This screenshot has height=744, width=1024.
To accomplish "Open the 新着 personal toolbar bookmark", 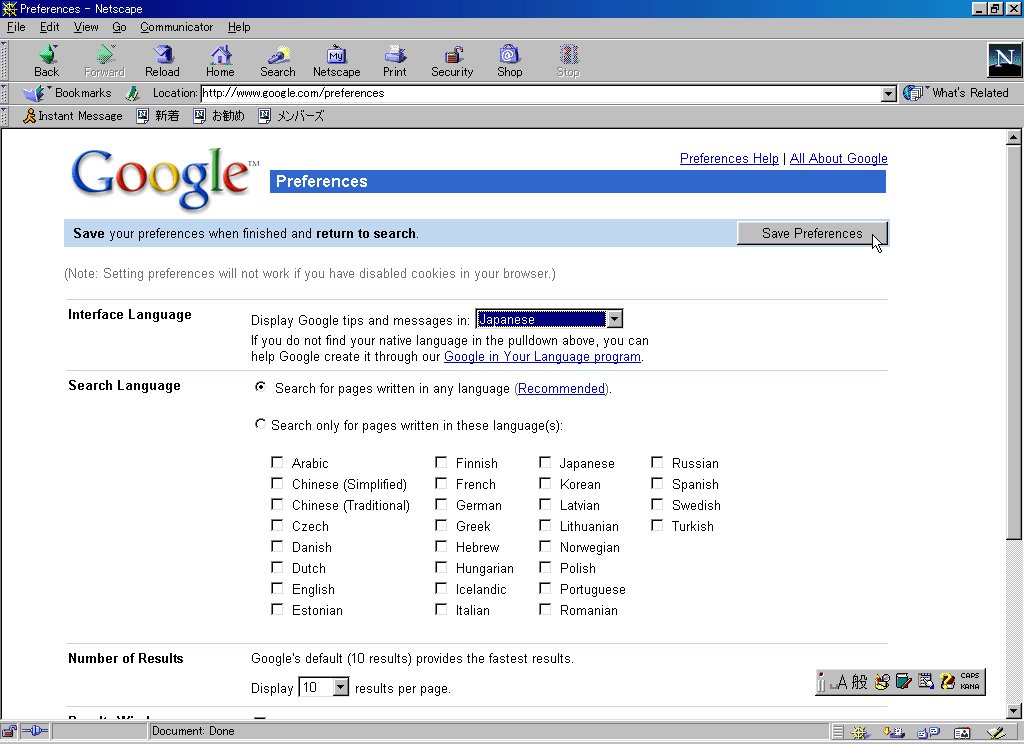I will coord(157,116).
